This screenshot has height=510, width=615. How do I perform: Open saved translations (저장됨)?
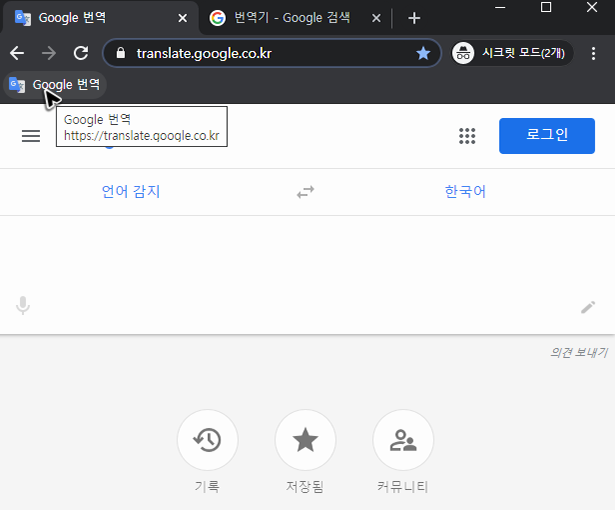(305, 440)
